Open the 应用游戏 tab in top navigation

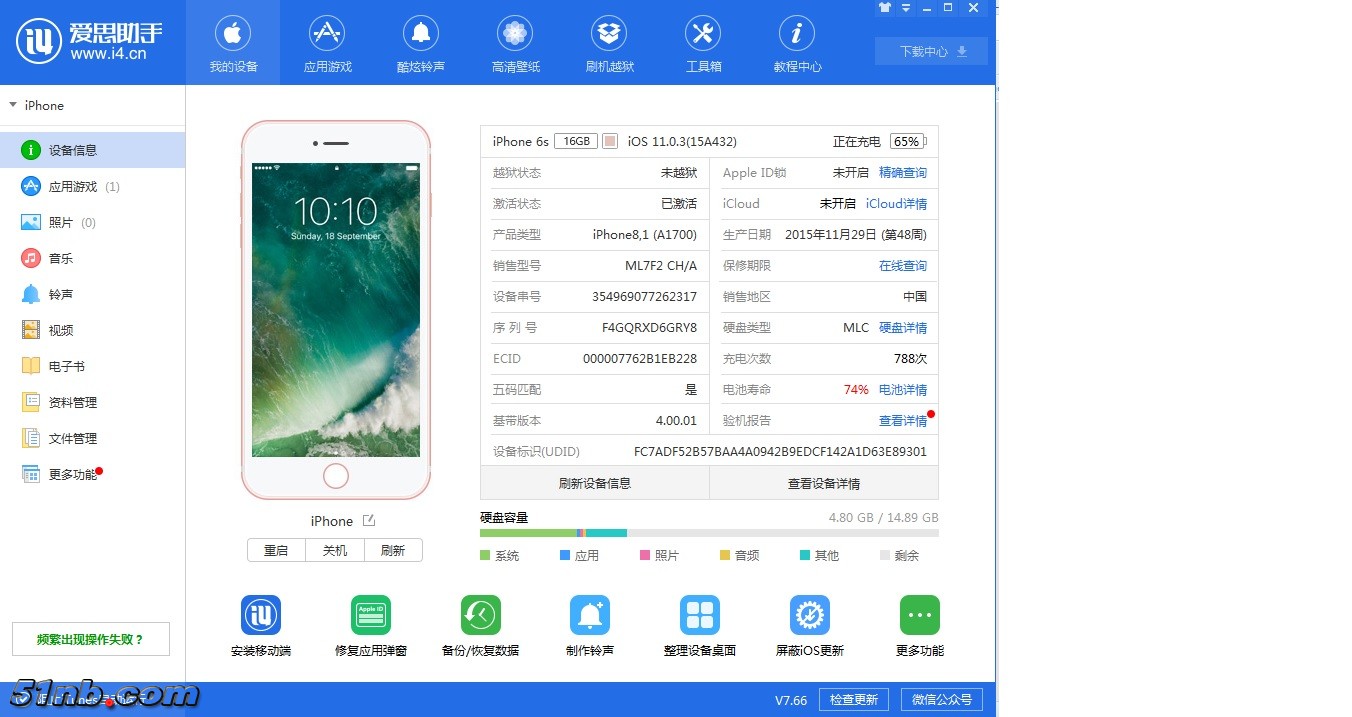click(327, 44)
